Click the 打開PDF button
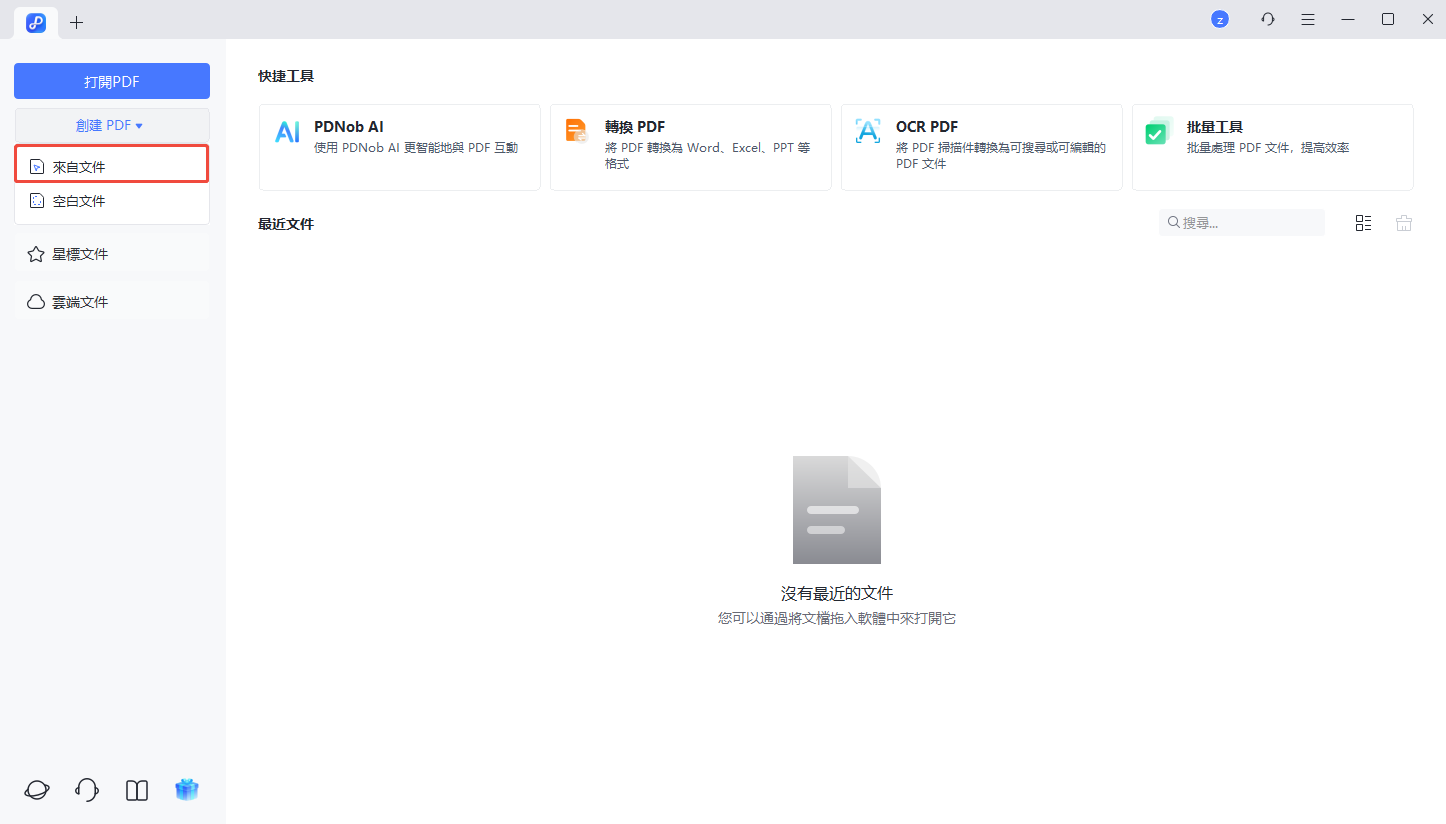Viewport: 1446px width, 824px height. pos(111,81)
